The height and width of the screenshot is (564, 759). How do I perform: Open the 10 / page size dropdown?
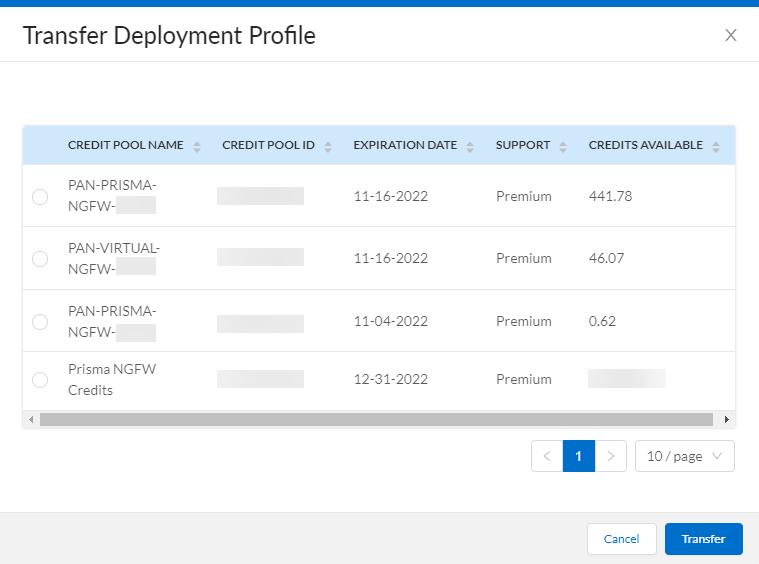pos(685,456)
